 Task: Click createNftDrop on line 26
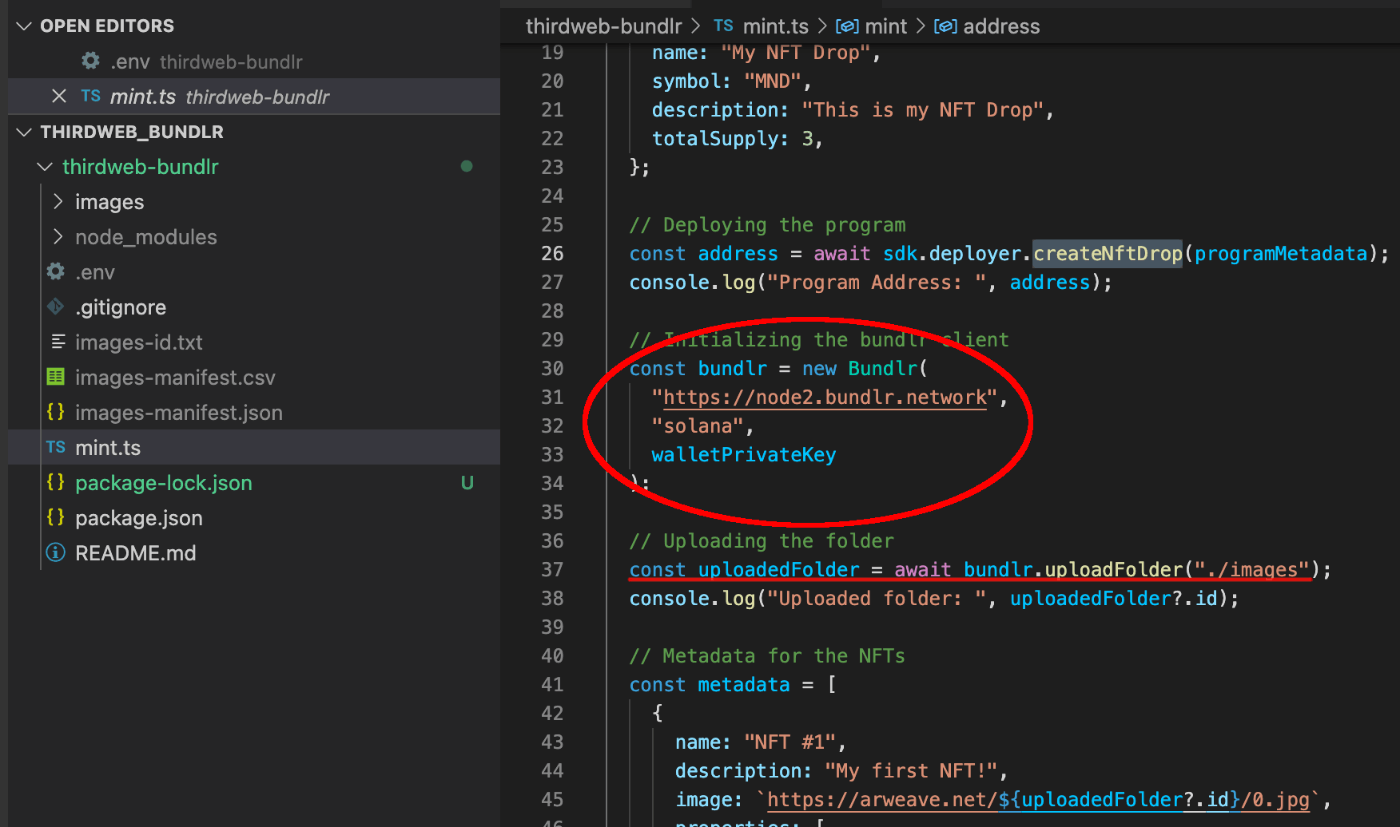(x=1108, y=253)
